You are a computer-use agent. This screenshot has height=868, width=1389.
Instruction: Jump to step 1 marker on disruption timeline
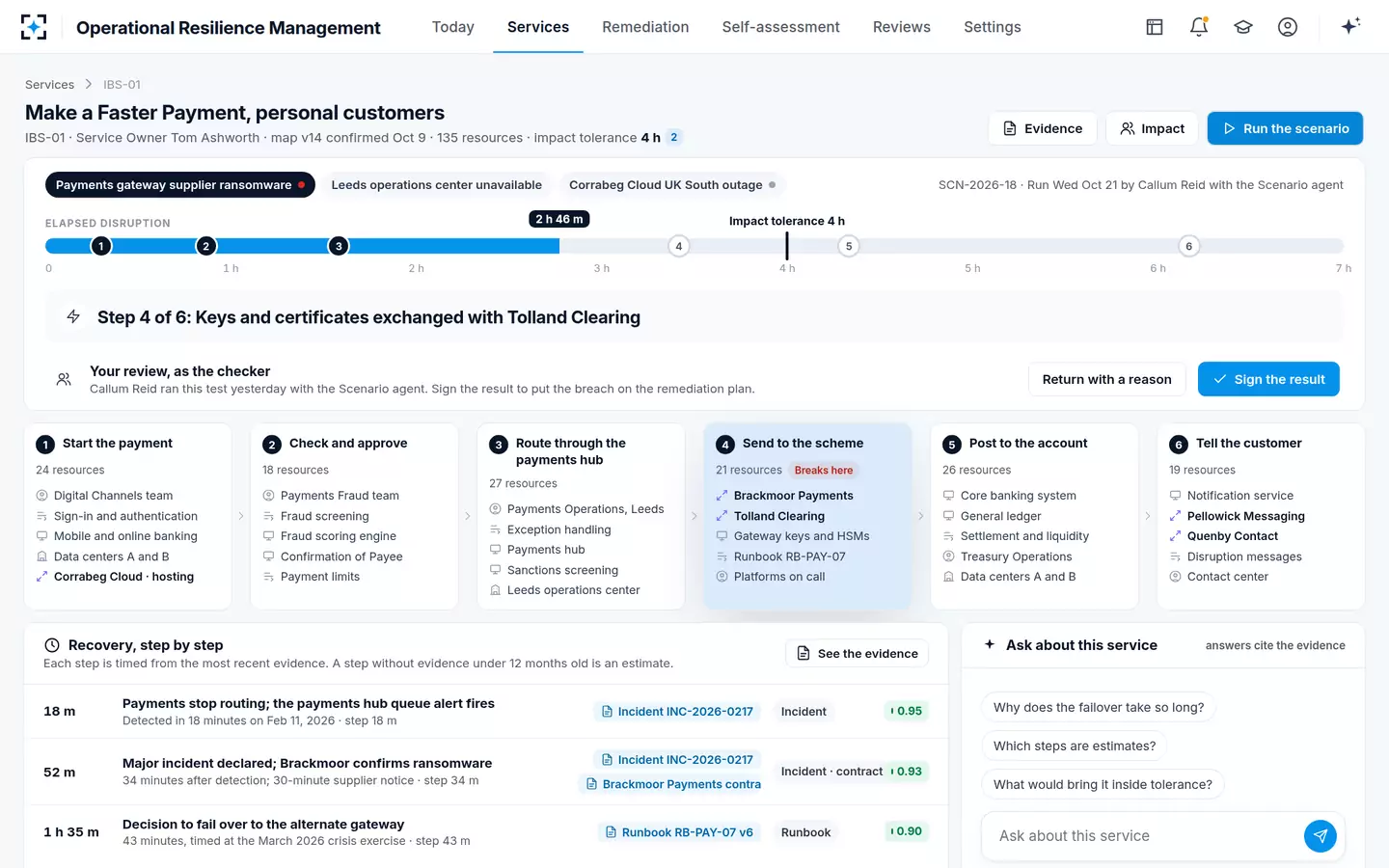tap(101, 246)
